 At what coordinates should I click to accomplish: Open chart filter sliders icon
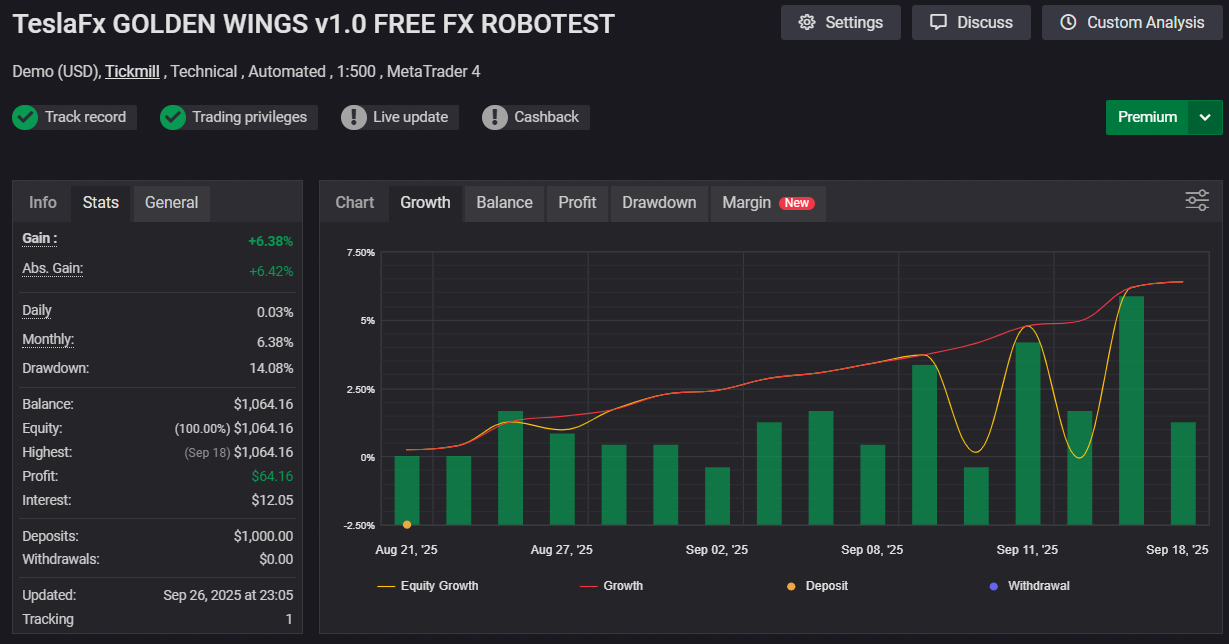tap(1197, 200)
